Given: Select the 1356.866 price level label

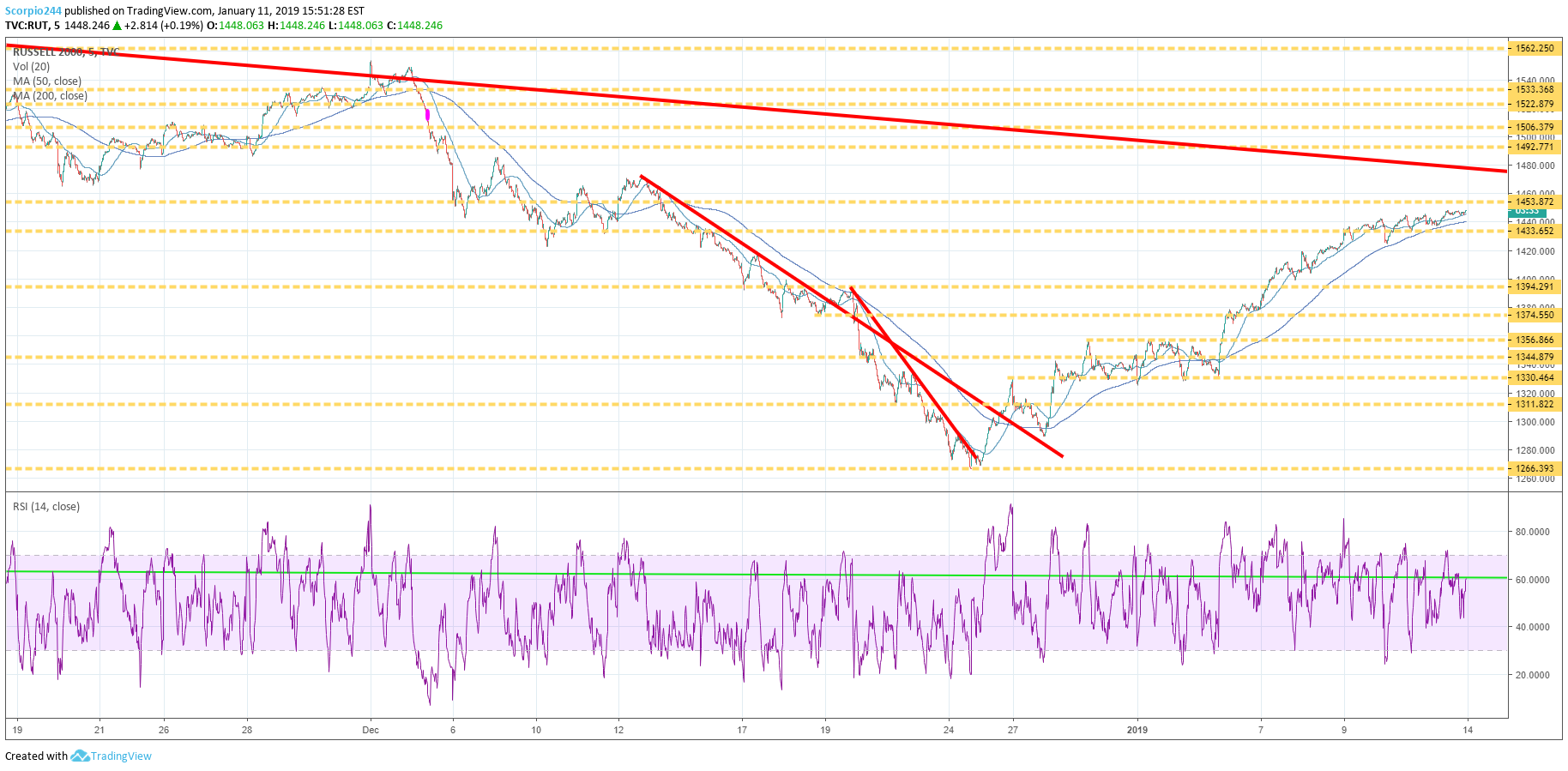Looking at the screenshot, I should [x=1535, y=340].
